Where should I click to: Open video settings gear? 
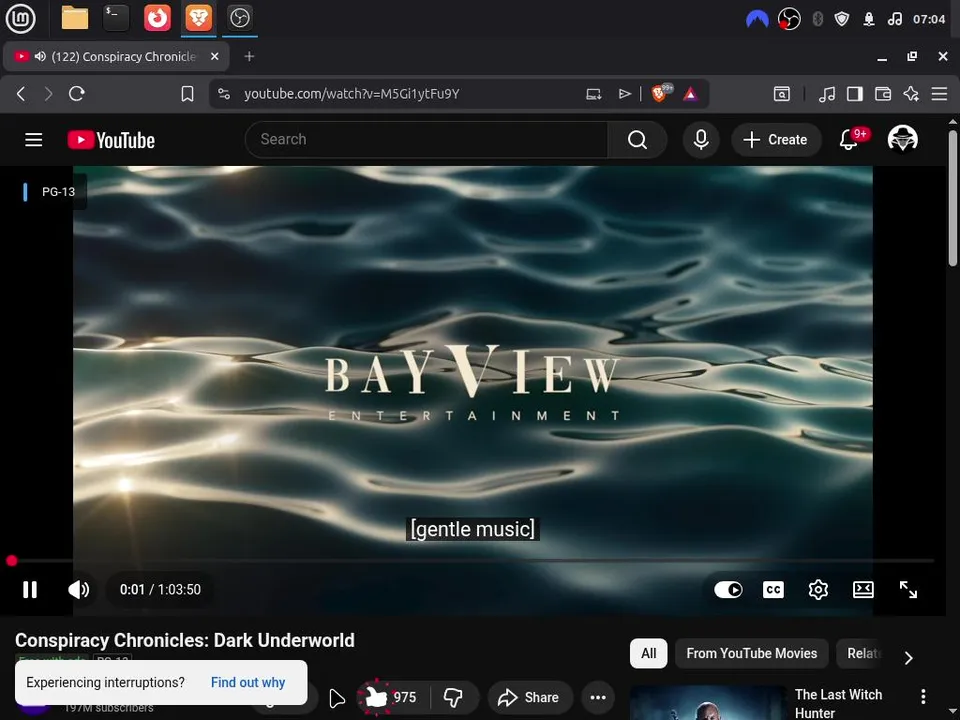pyautogui.click(x=818, y=590)
